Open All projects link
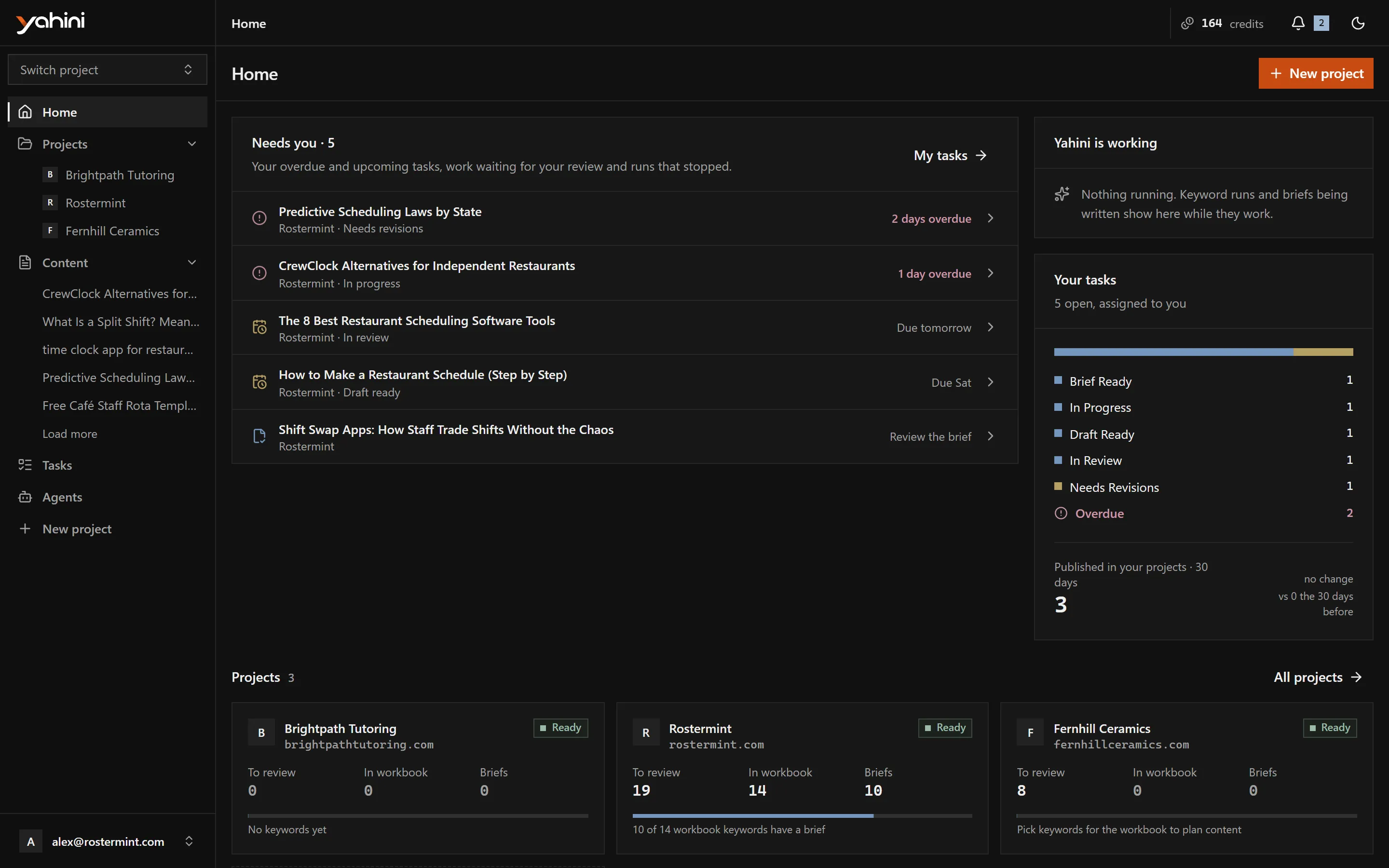This screenshot has width=1389, height=868. click(1318, 677)
